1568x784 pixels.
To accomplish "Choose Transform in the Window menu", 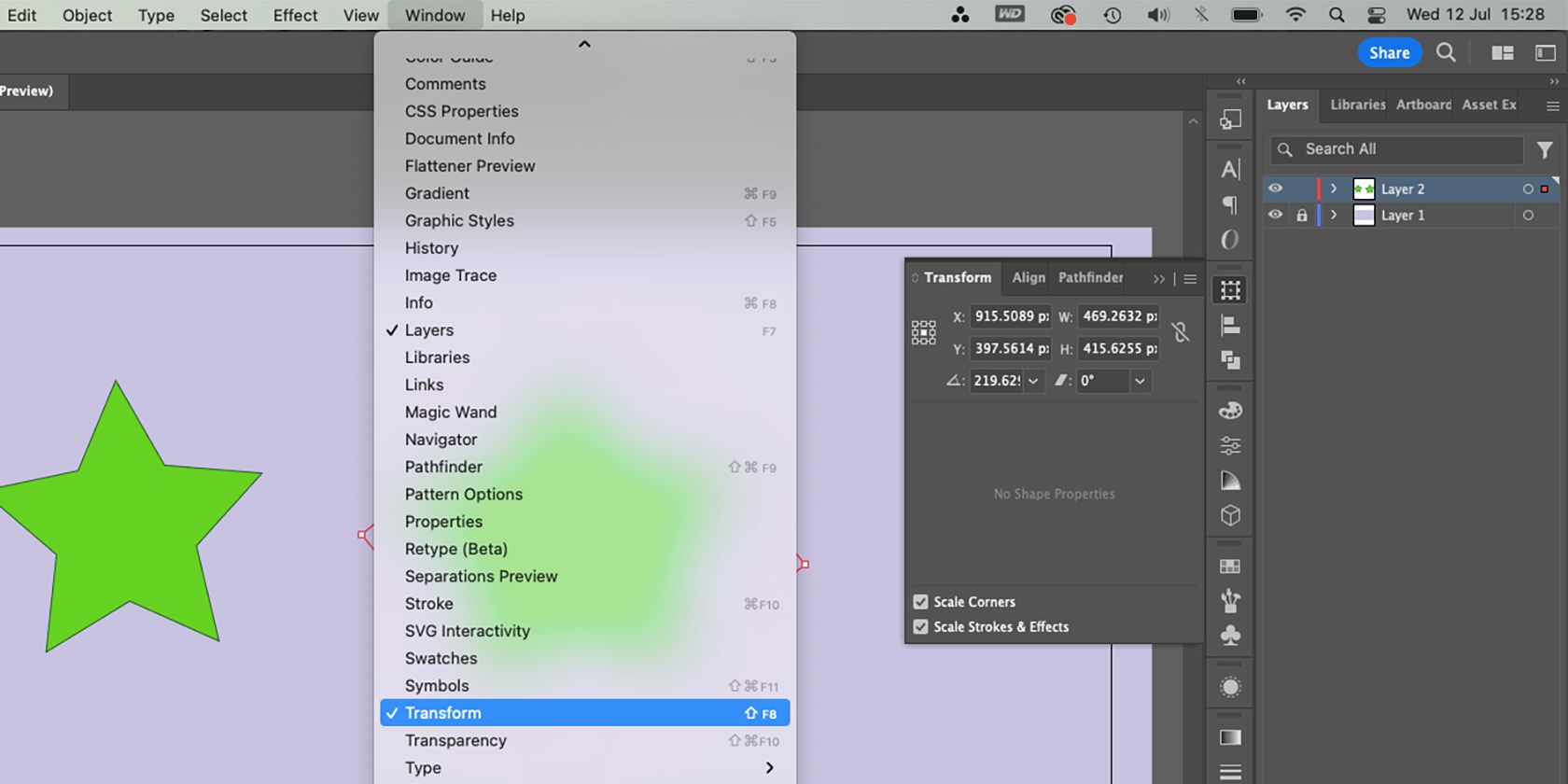I will (x=585, y=713).
